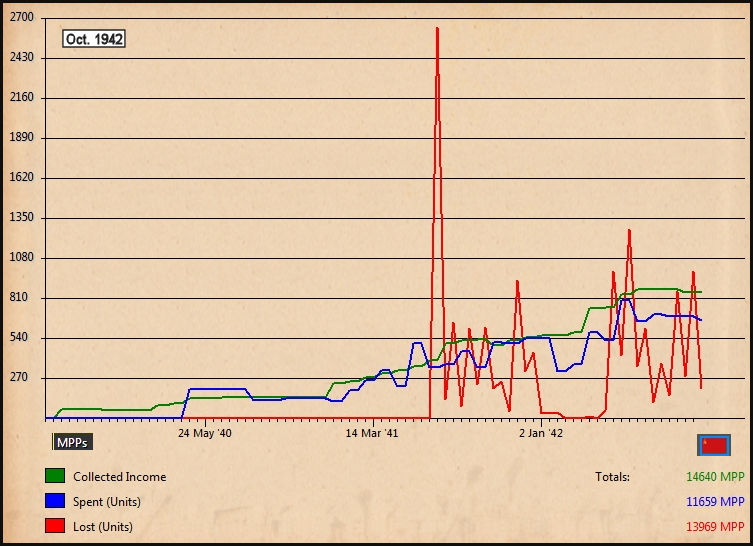Click the 24 May '40 timeline marker
The image size is (753, 546).
[205, 434]
